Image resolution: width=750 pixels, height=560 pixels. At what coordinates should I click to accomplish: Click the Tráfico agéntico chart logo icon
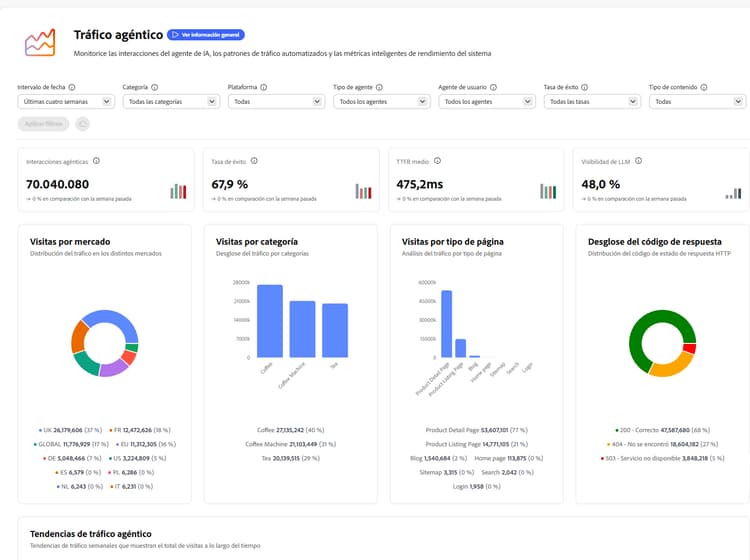coord(40,42)
